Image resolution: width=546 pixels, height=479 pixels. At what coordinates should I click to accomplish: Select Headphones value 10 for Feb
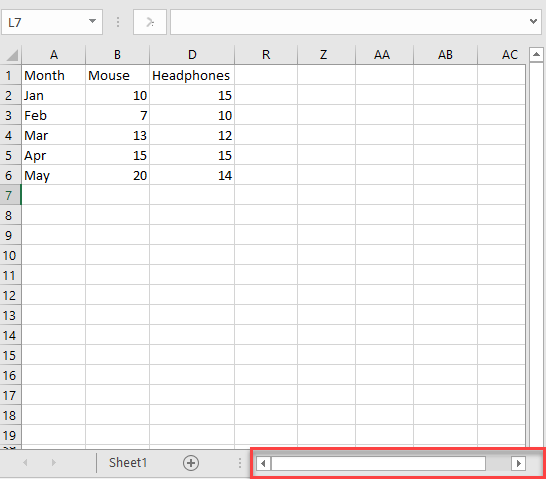[192, 115]
